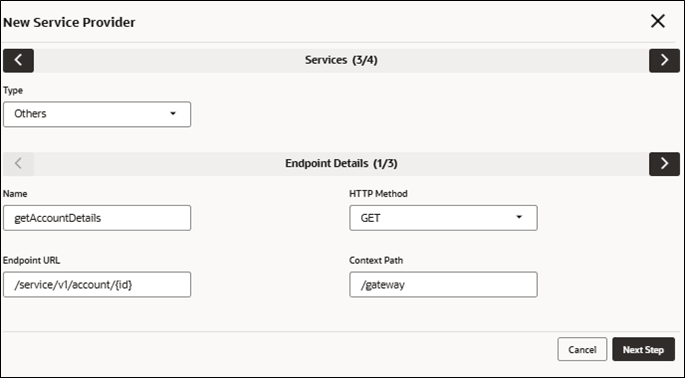Click the Endpoint Details (1/3) header text
This screenshot has width=685, height=378.
click(x=341, y=163)
